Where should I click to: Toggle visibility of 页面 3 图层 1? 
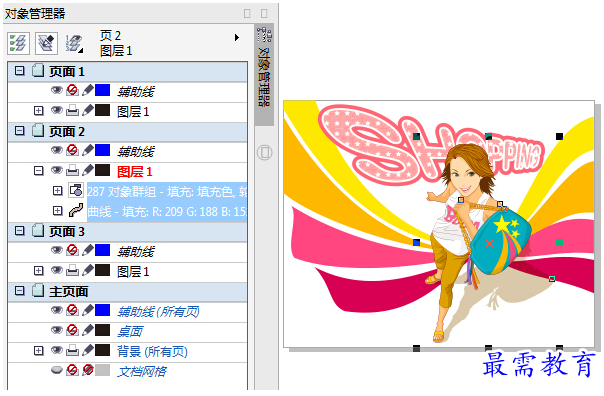57,270
